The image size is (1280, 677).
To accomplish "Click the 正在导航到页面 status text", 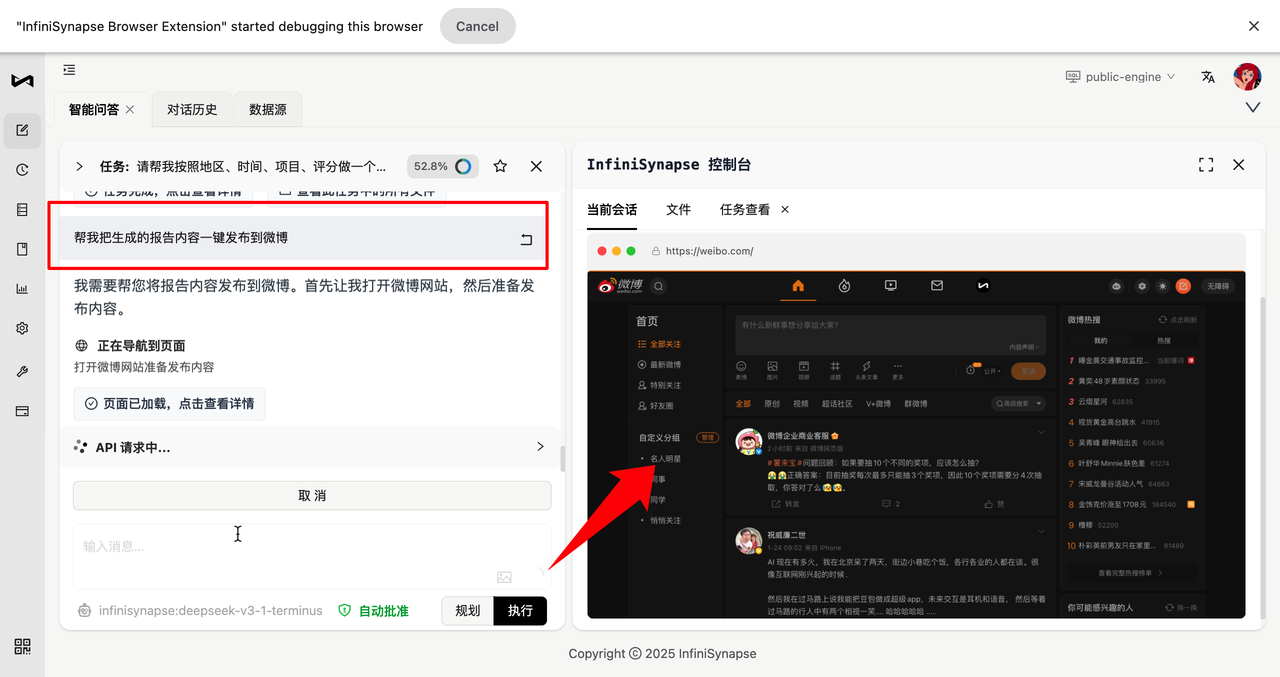I will [x=141, y=346].
